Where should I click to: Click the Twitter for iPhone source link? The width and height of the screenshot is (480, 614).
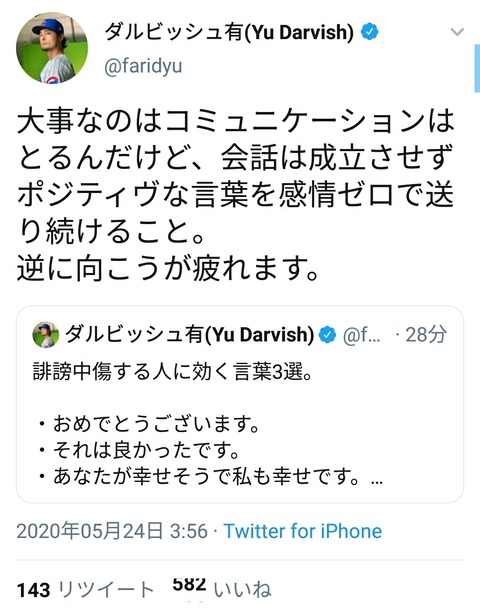(303, 531)
